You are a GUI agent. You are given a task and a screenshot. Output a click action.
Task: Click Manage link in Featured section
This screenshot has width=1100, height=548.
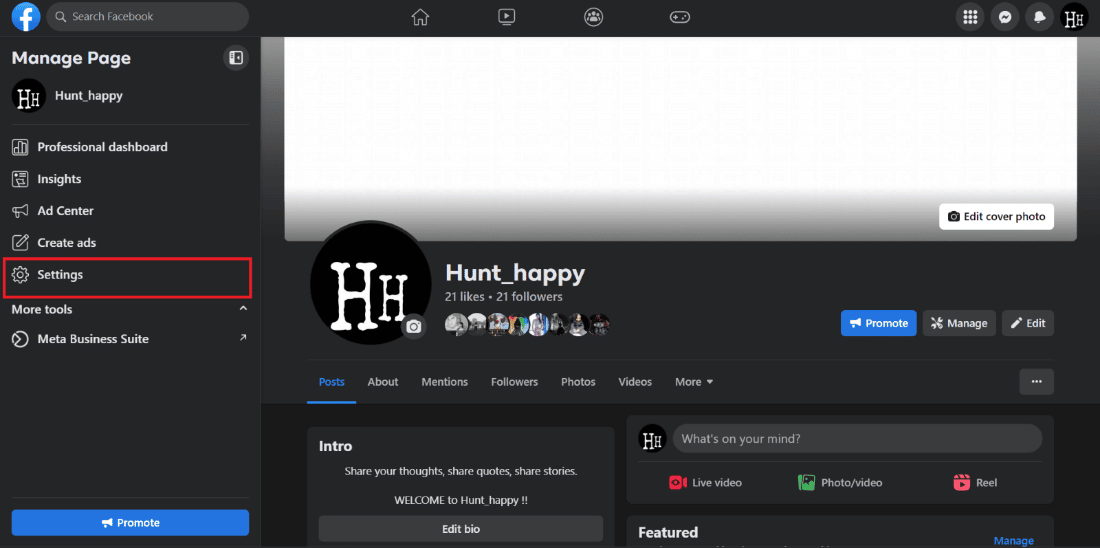(1014, 540)
